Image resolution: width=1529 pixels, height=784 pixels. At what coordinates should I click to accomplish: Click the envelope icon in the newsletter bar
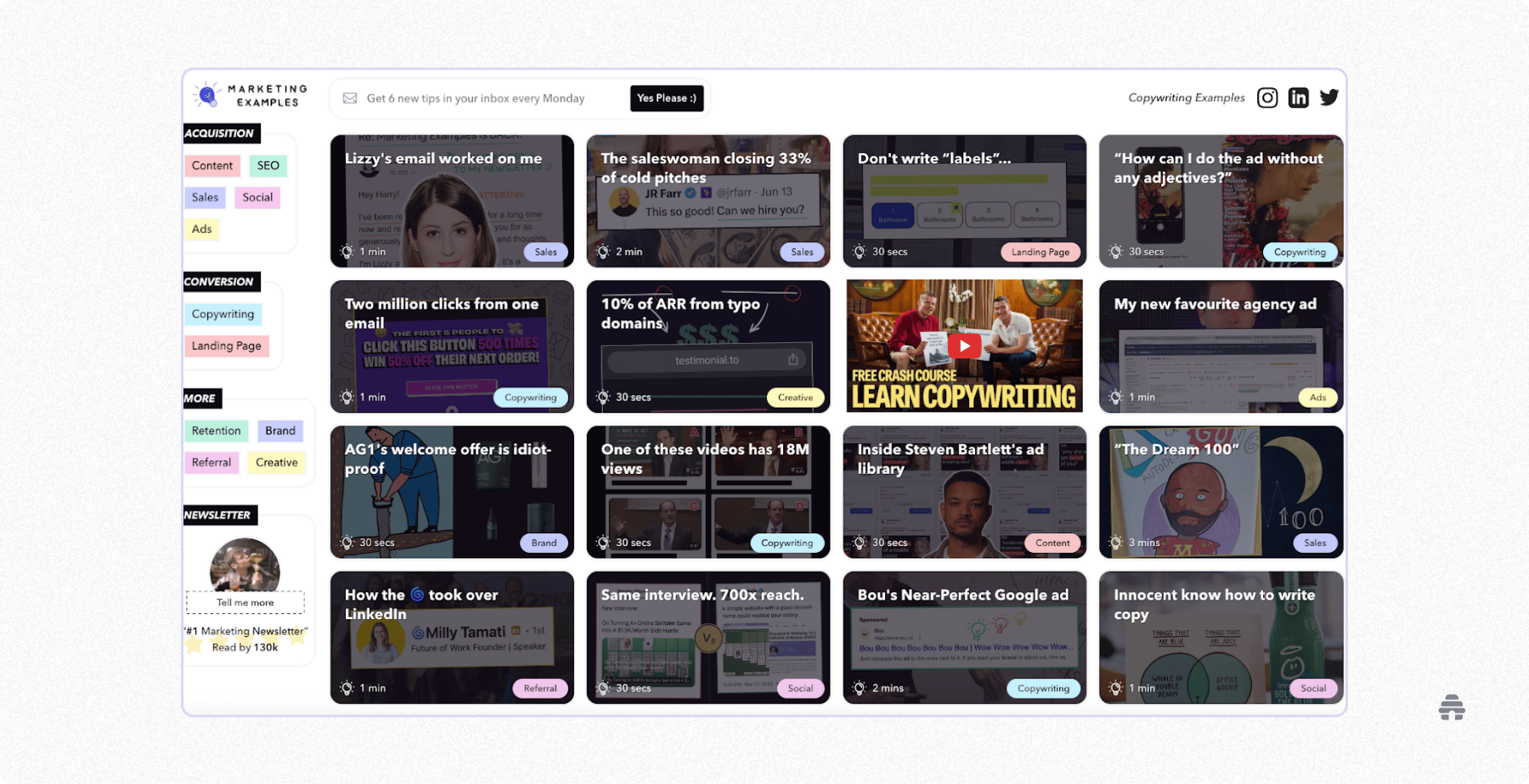point(349,98)
